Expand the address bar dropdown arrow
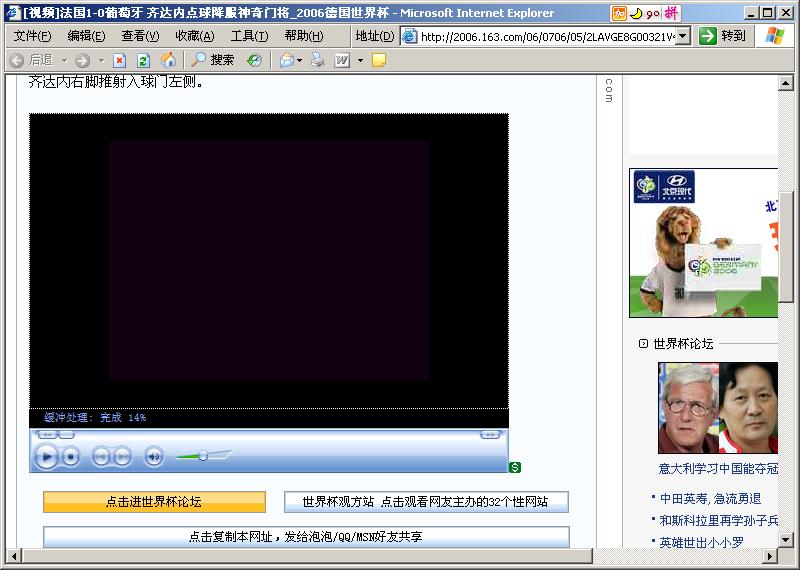 click(683, 36)
